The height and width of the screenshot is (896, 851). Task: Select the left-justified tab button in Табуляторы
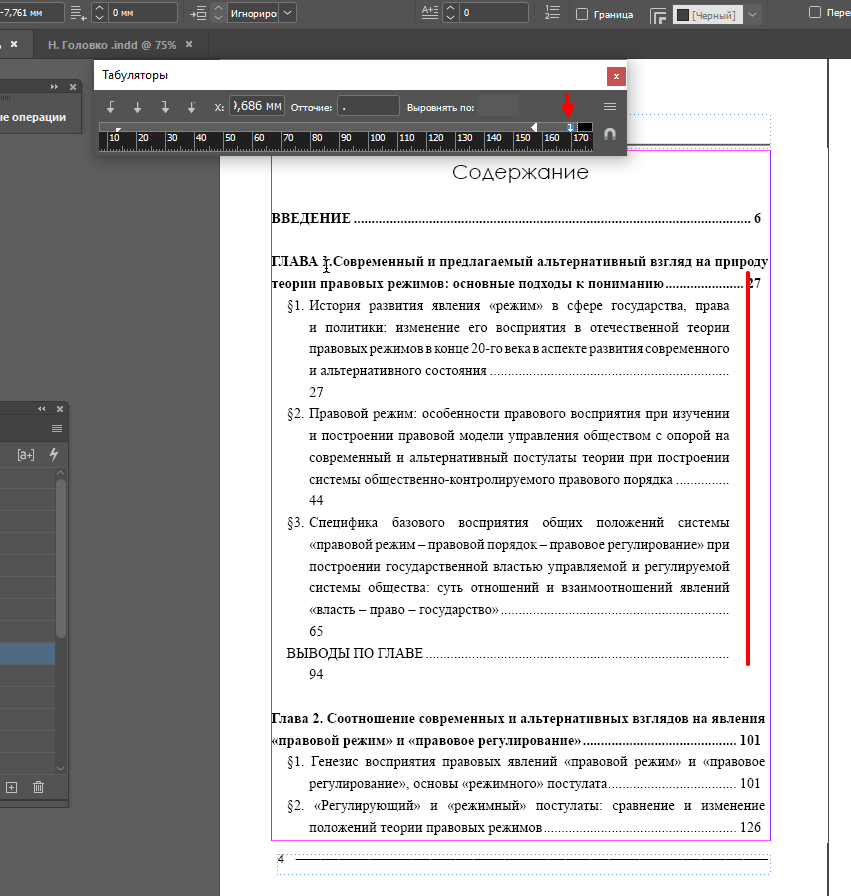pyautogui.click(x=111, y=106)
